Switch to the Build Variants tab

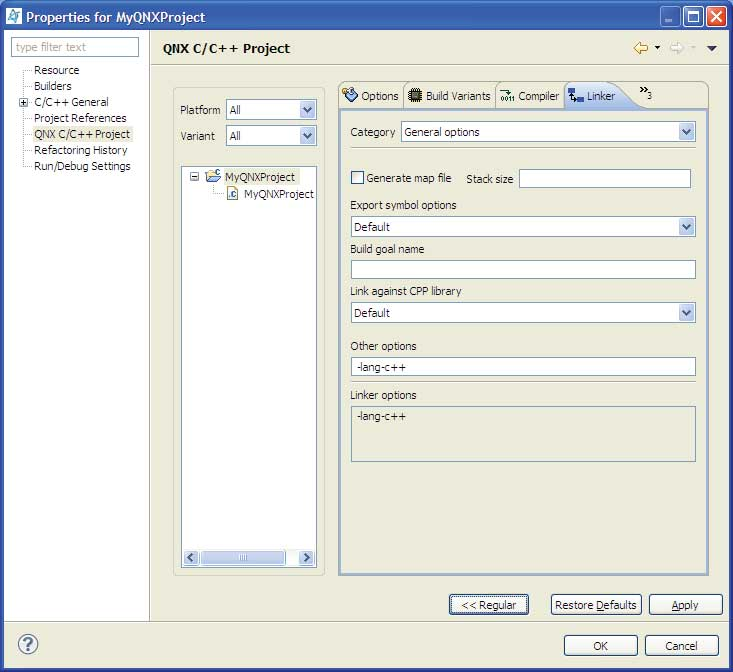[x=450, y=96]
